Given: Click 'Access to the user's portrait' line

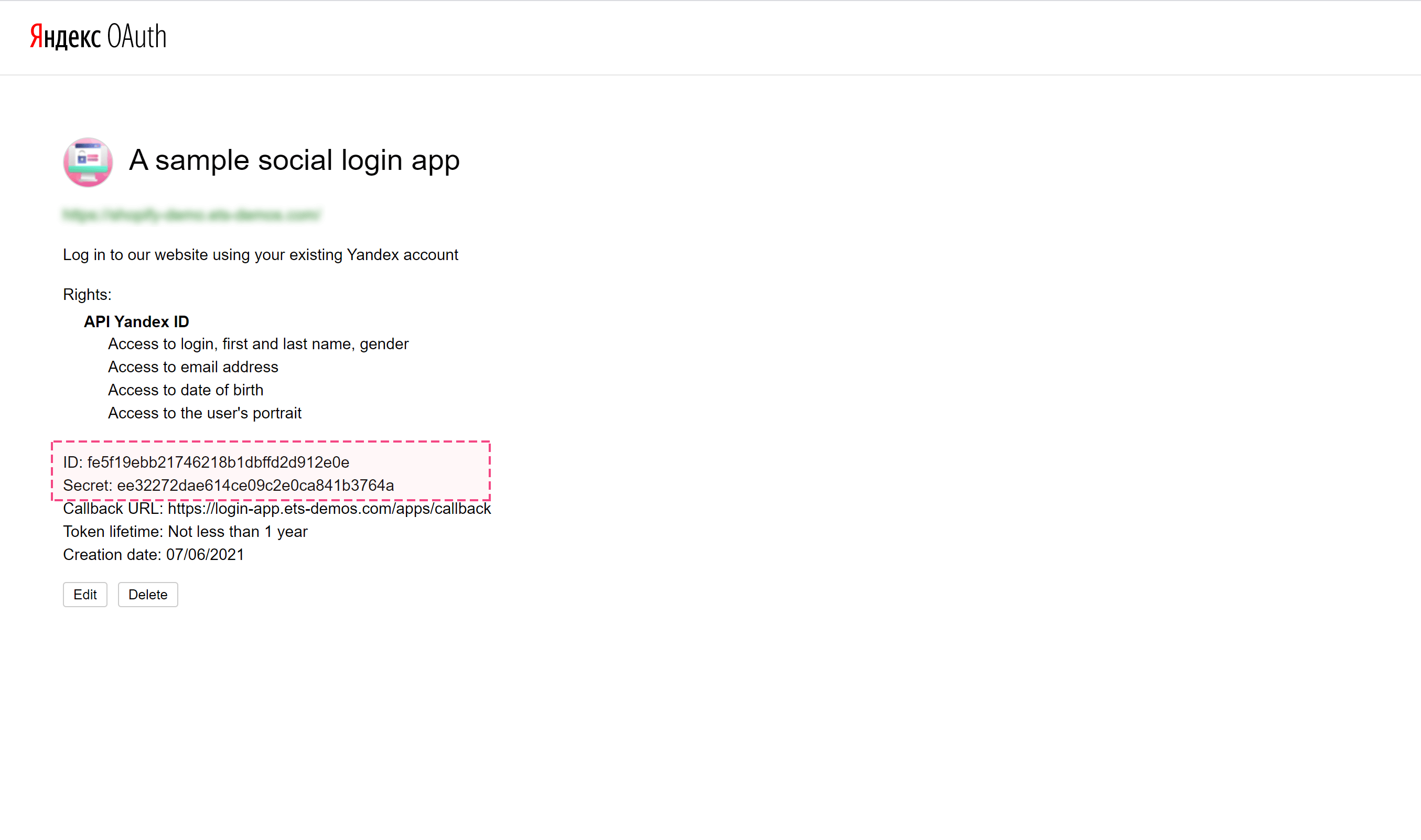Looking at the screenshot, I should [x=204, y=413].
